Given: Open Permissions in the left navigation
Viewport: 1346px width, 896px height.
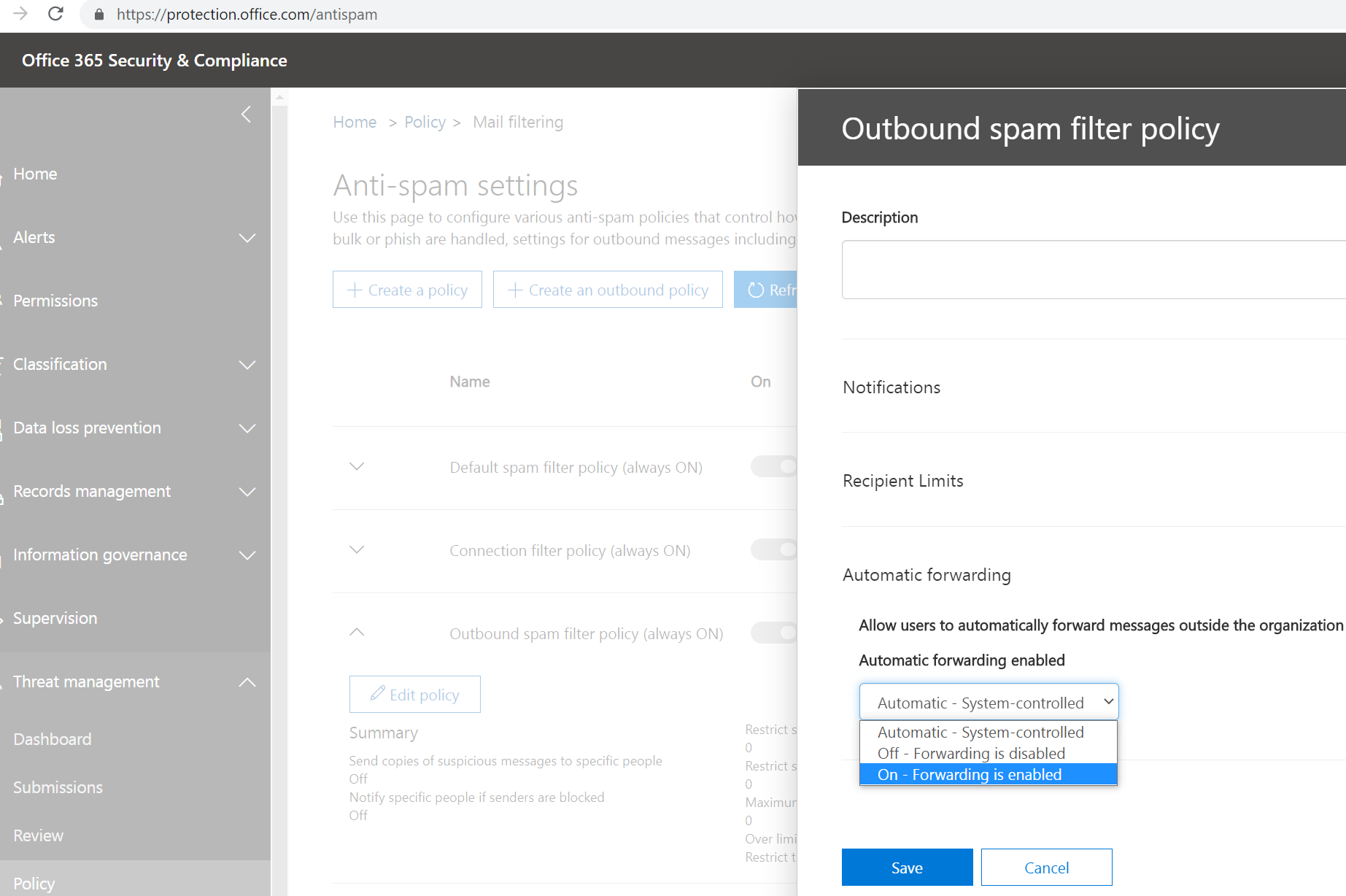Looking at the screenshot, I should (55, 301).
